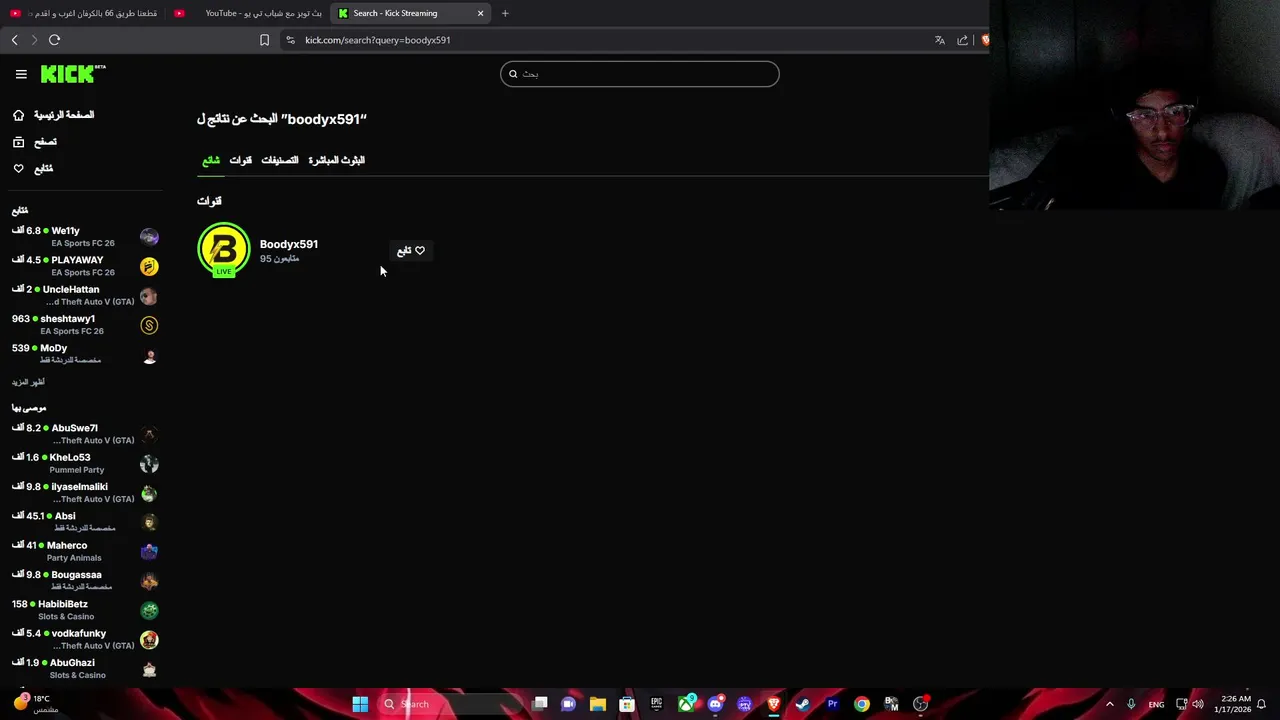Open the Boodyx591 channel name link
The height and width of the screenshot is (720, 1280).
(289, 244)
